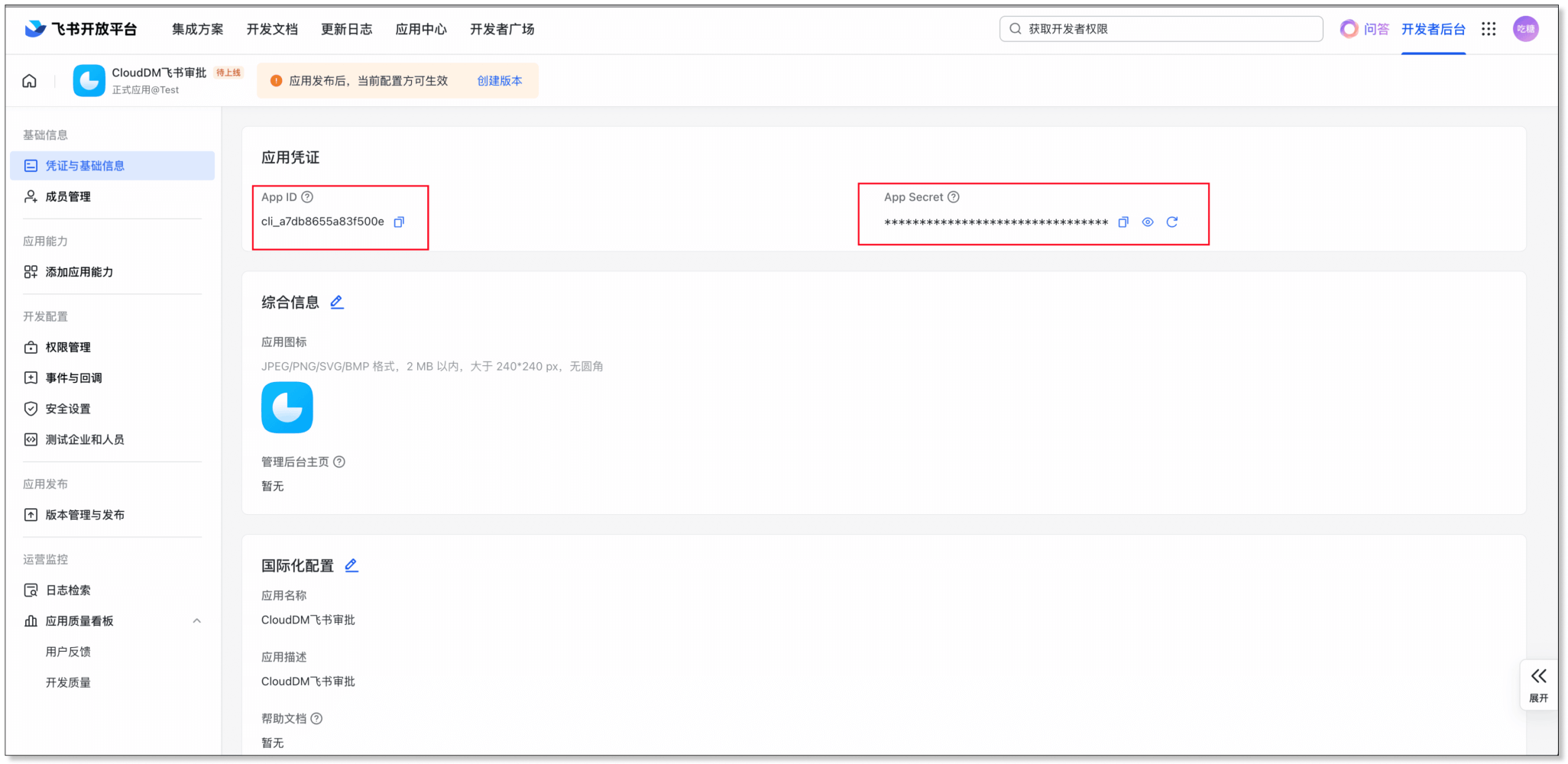The image size is (1568, 764).
Task: Click the 创建版本 link
Action: point(500,81)
